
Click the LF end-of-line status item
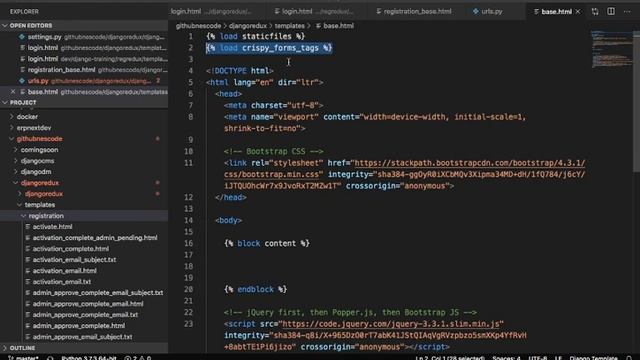pyautogui.click(x=558, y=358)
